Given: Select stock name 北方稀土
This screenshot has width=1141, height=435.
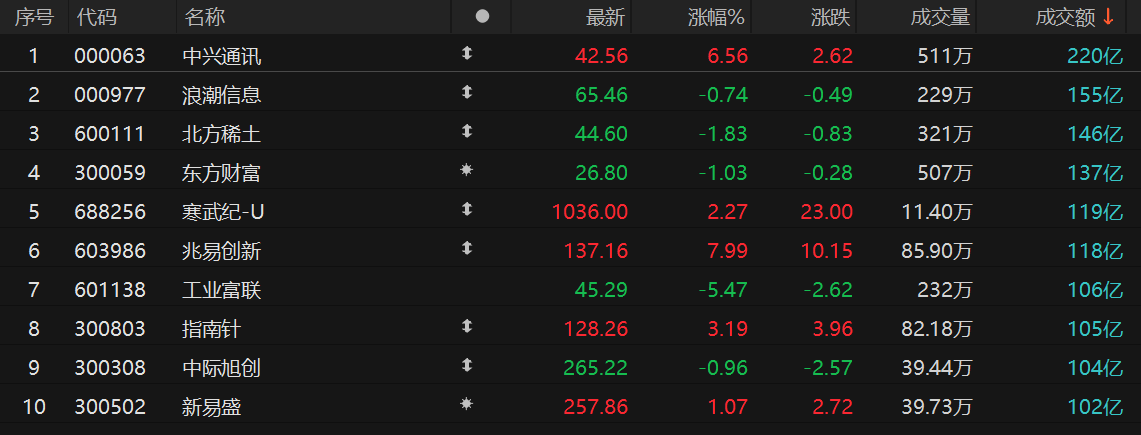Looking at the screenshot, I should click(222, 135).
